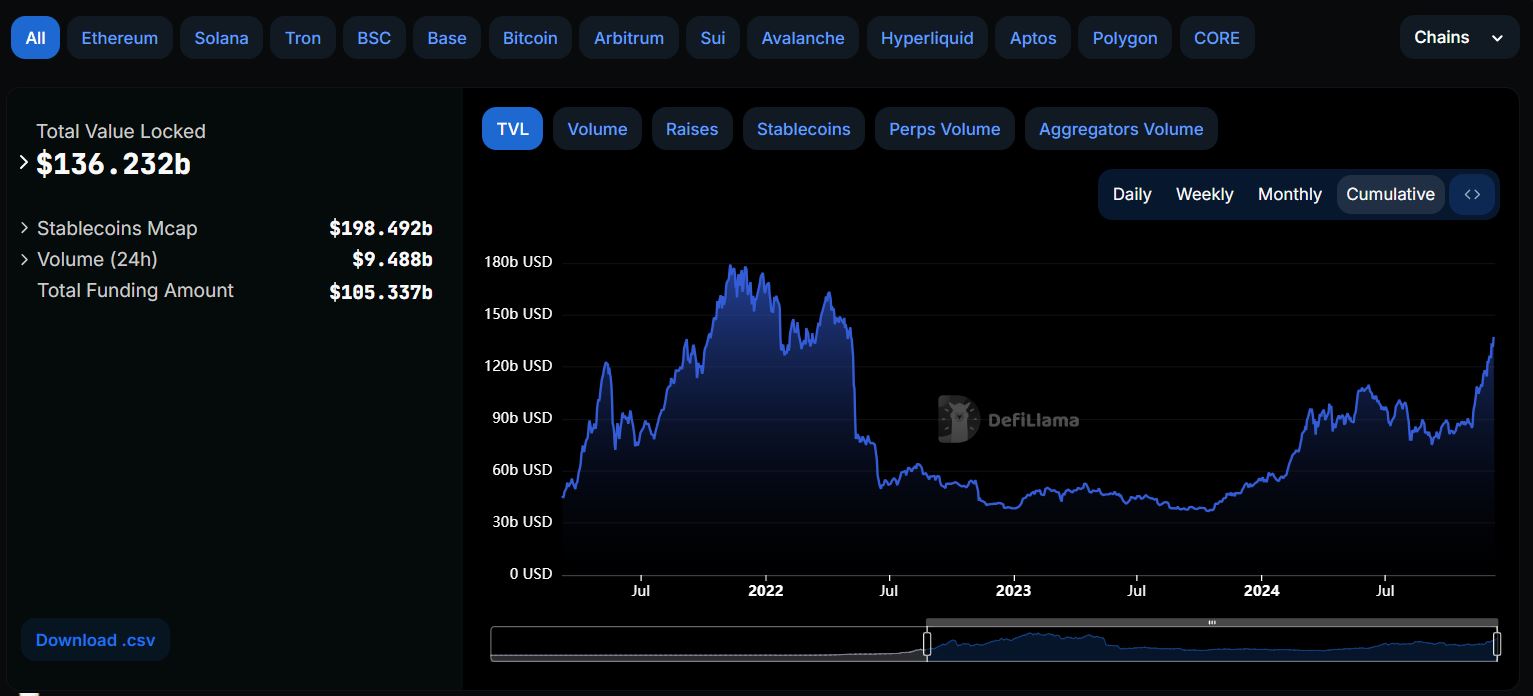
Task: Download the .csv data file
Action: tap(96, 640)
